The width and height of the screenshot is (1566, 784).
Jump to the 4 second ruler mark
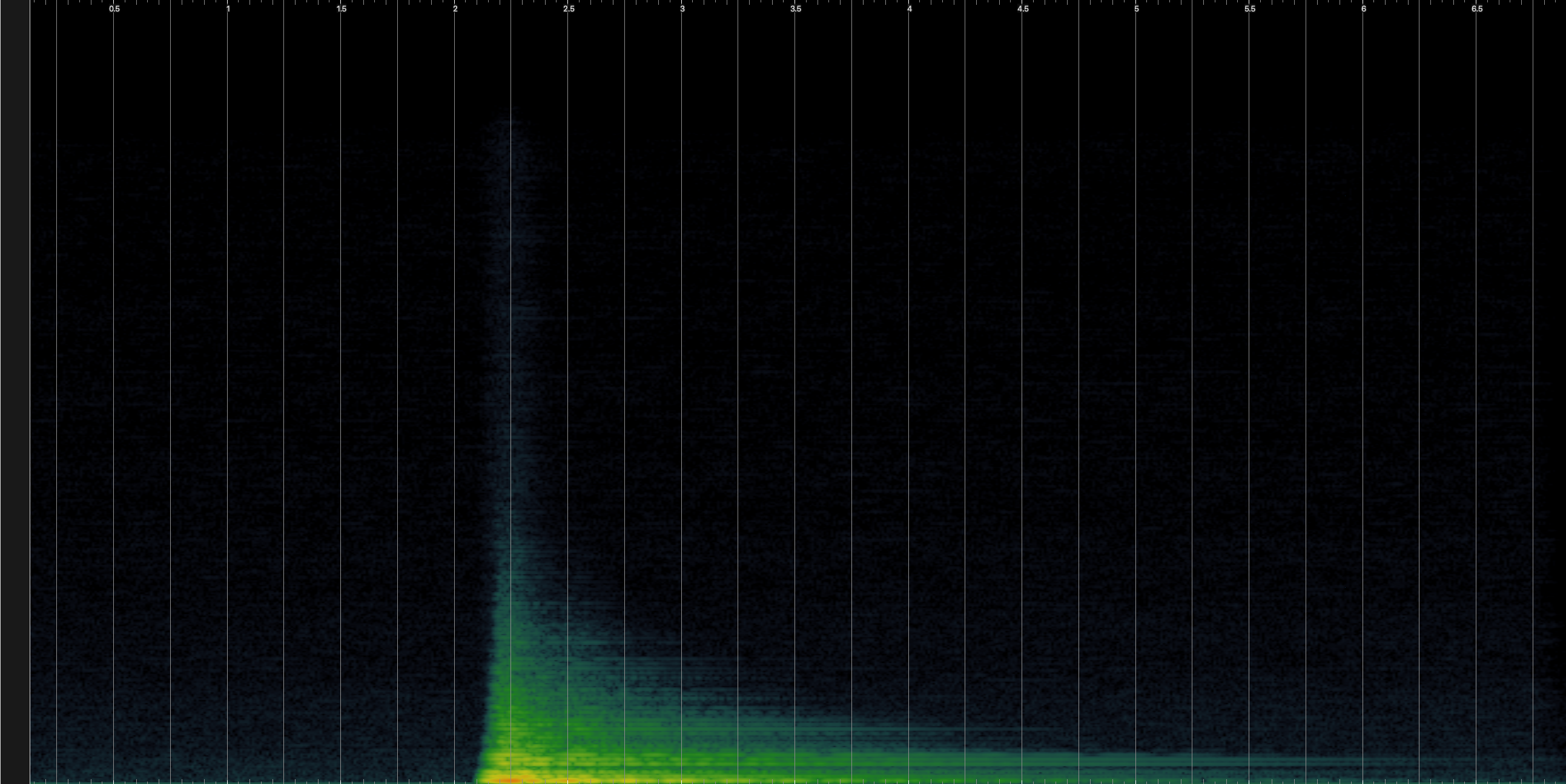pos(910,9)
